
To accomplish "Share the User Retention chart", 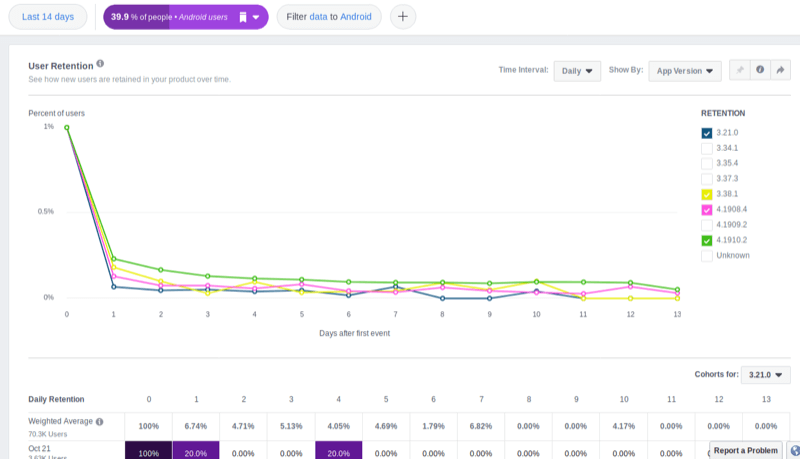I will pos(781,70).
